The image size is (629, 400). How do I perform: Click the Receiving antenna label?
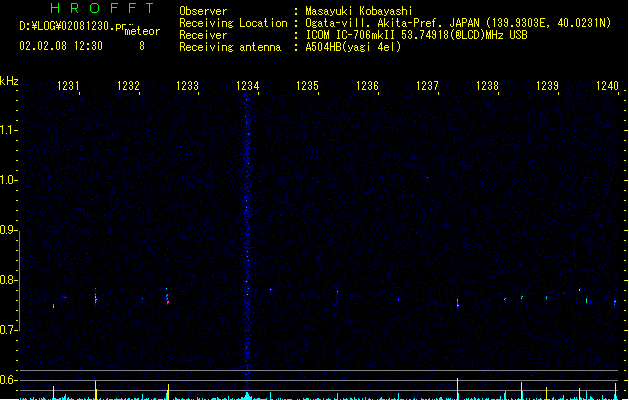[x=230, y=47]
